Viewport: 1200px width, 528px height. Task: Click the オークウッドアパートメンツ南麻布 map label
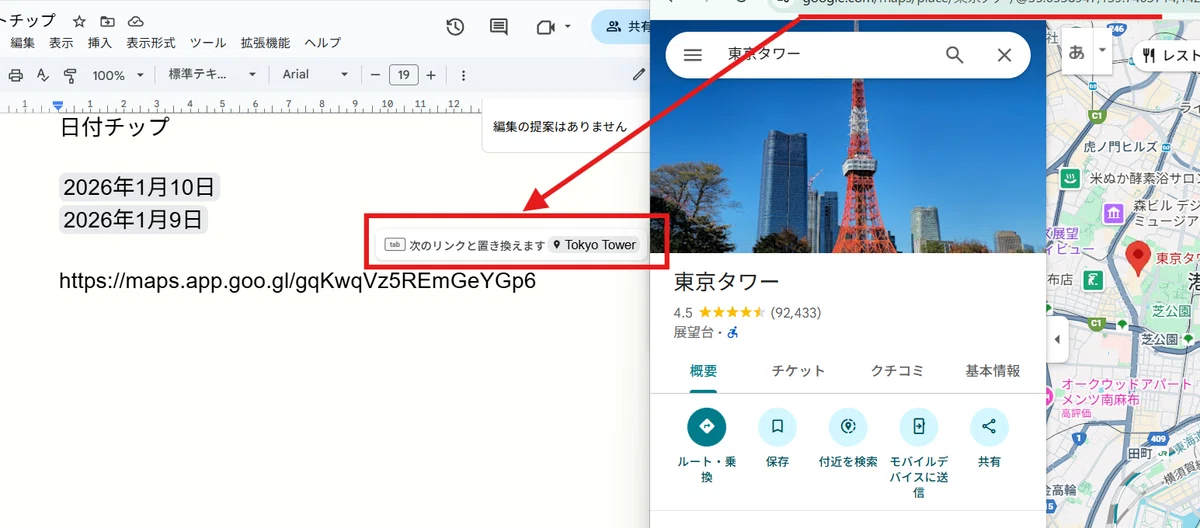[x=1126, y=390]
